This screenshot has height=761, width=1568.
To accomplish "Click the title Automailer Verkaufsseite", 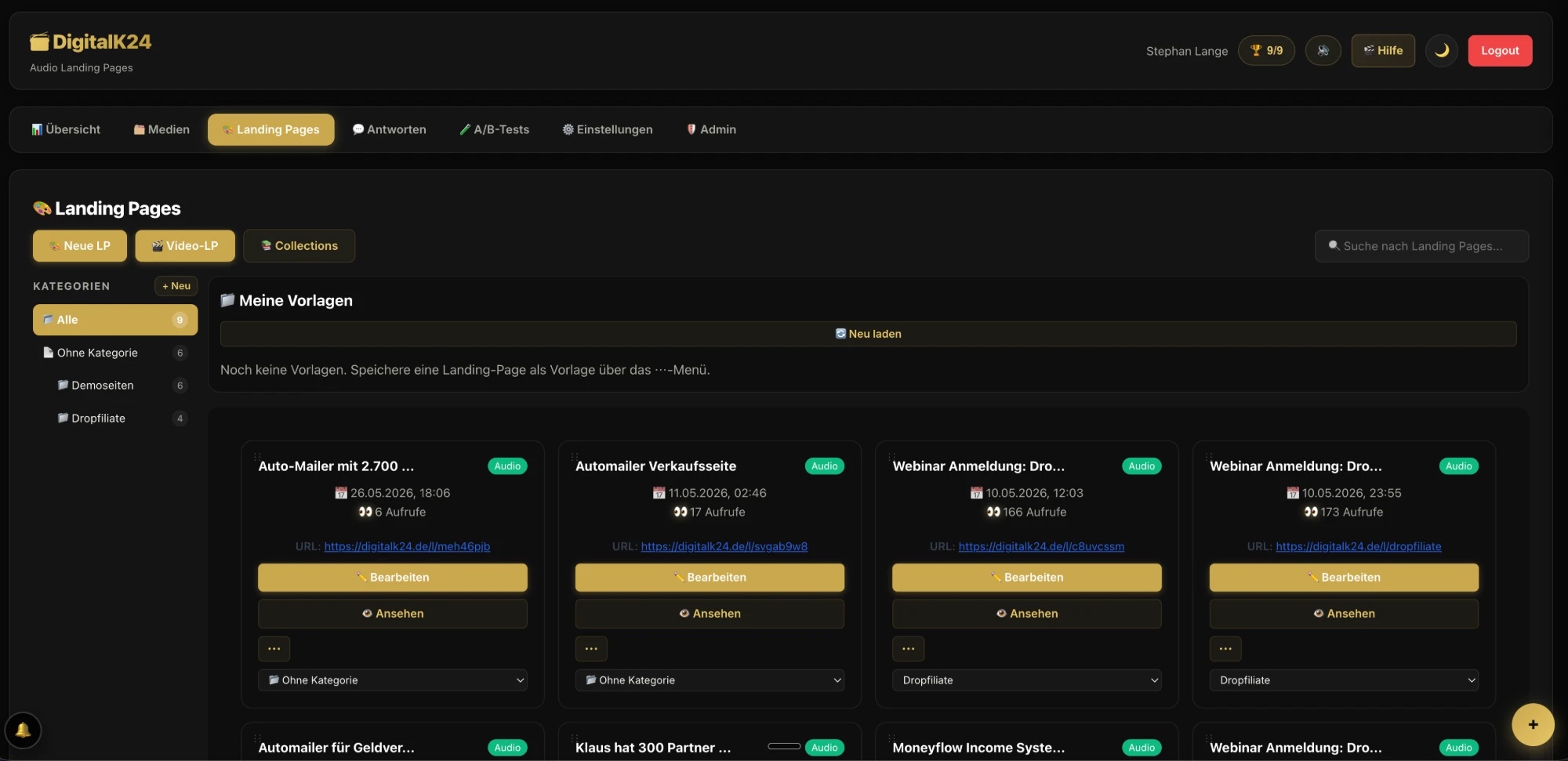I will 656,466.
